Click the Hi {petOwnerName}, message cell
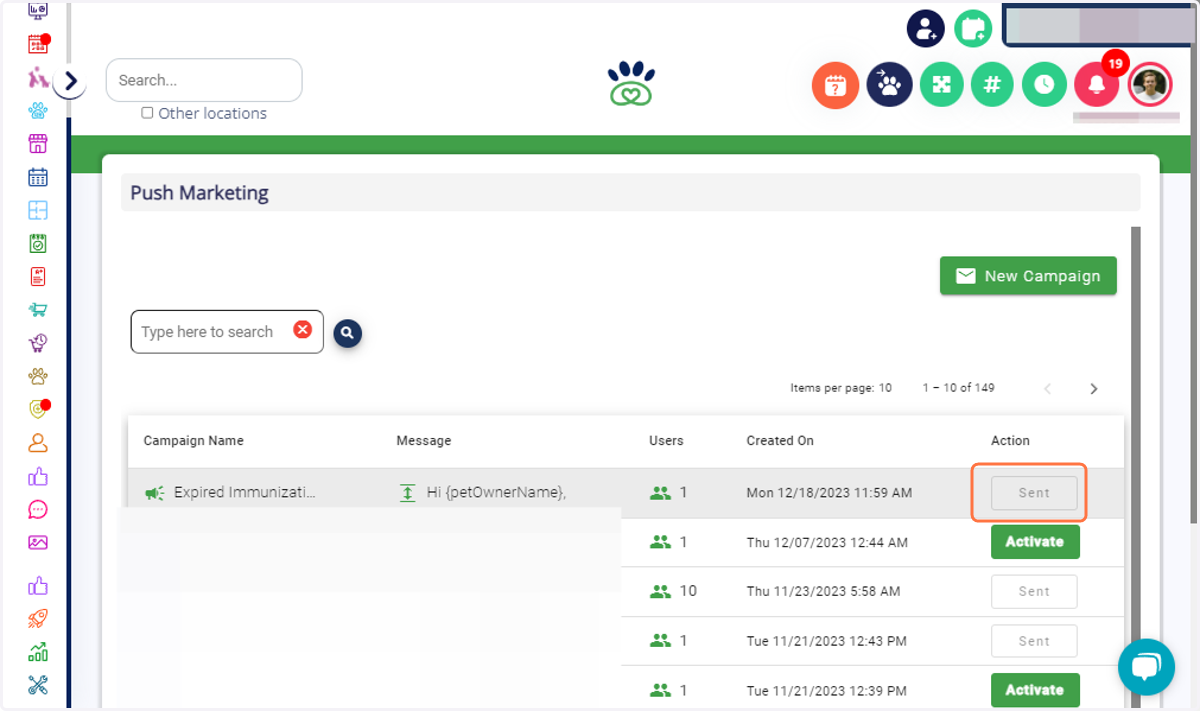The width and height of the screenshot is (1200, 711). coord(497,492)
